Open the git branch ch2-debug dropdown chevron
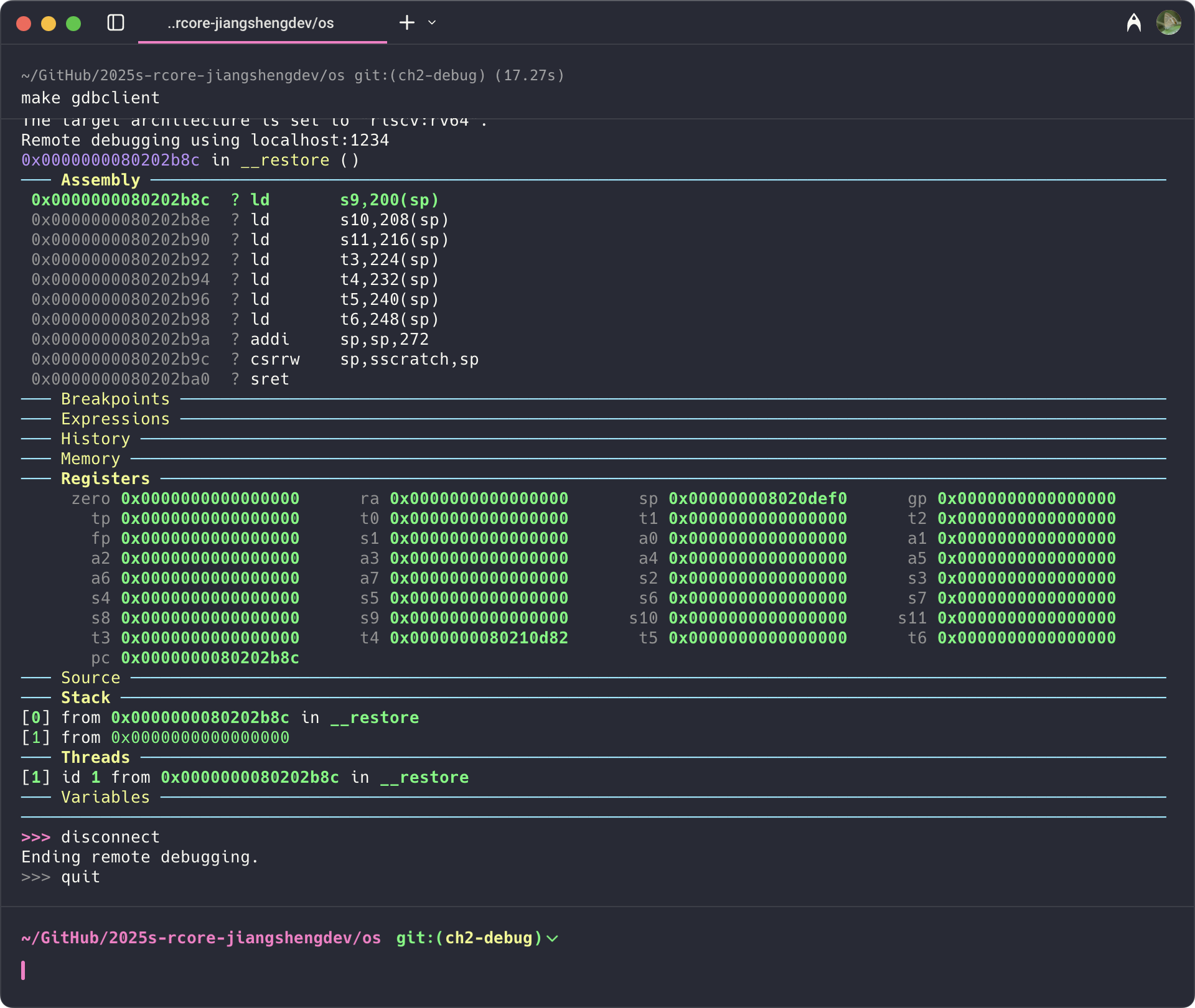This screenshot has width=1195, height=1008. coord(552,938)
